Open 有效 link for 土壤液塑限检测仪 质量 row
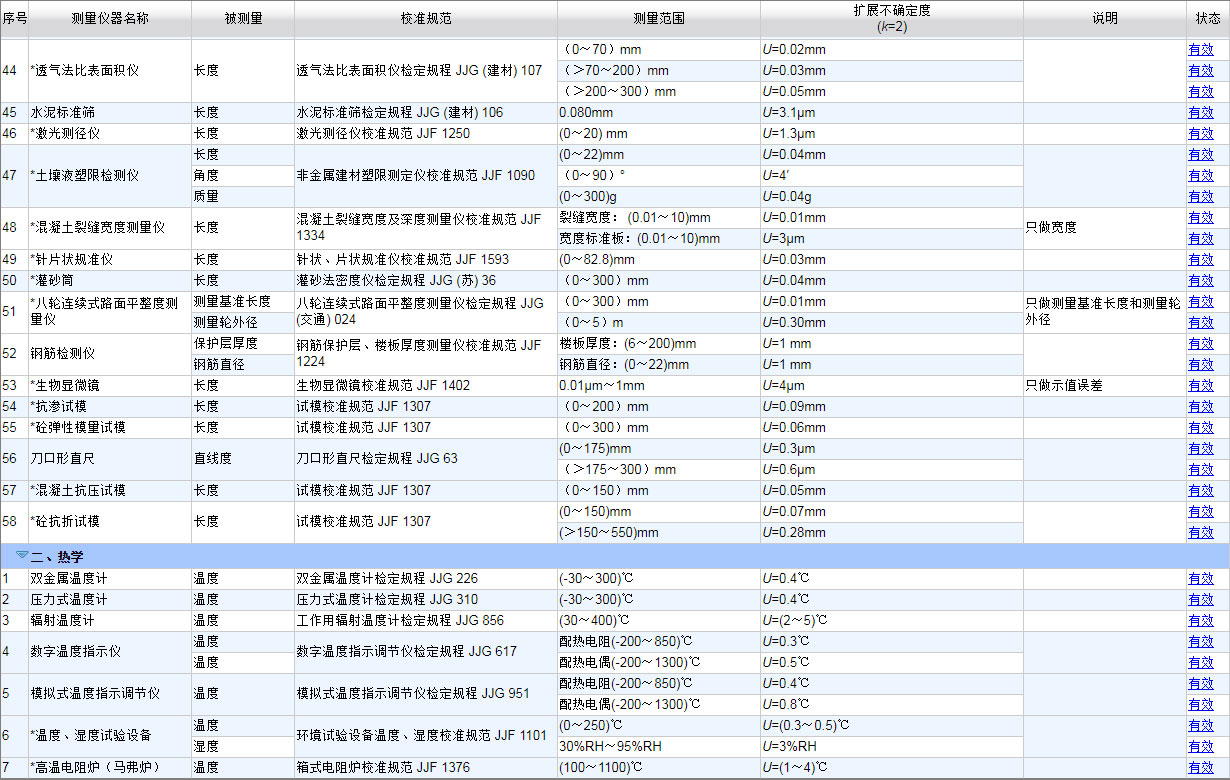Viewport: 1230px width, 780px height. tap(1200, 196)
